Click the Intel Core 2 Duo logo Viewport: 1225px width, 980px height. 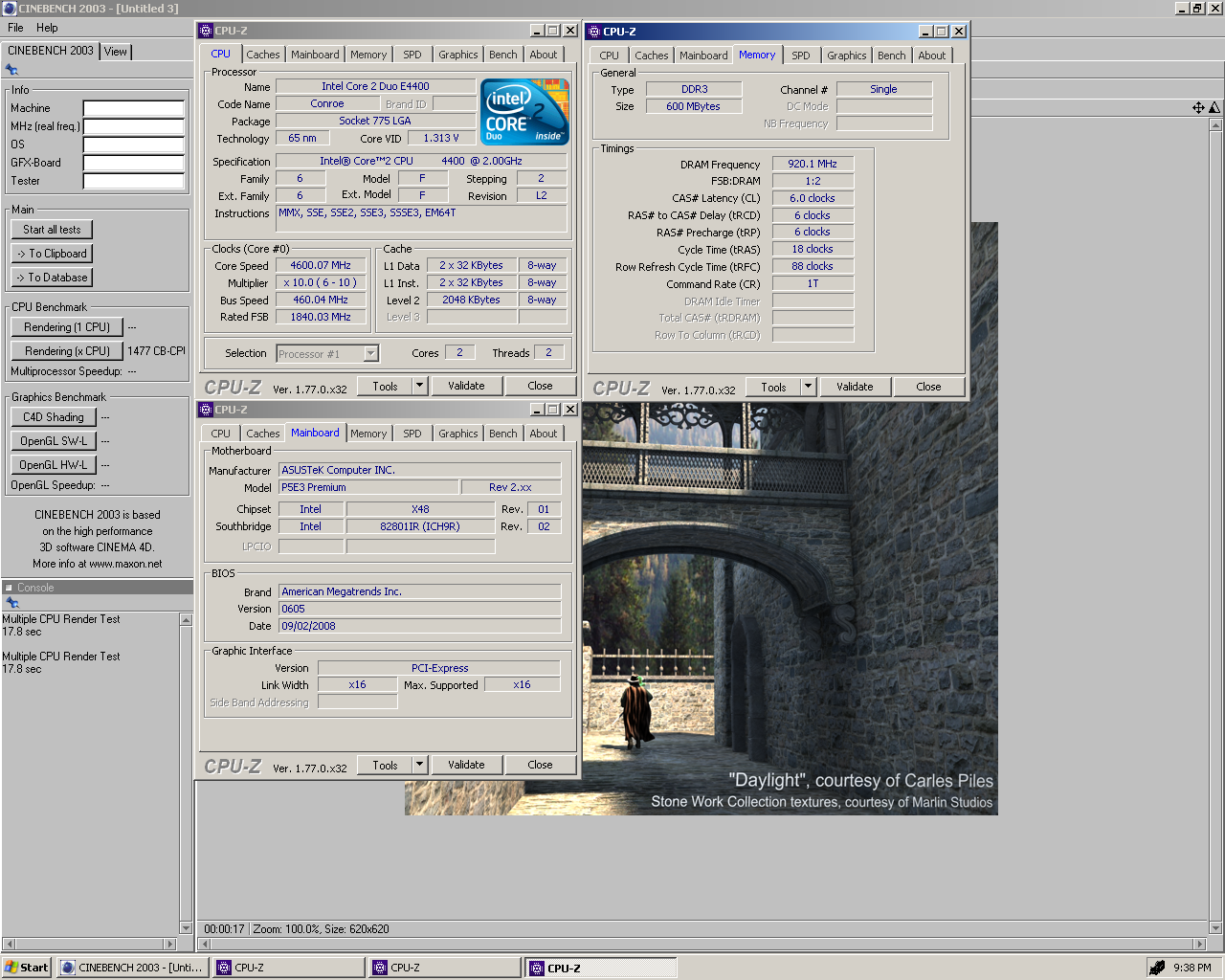[x=524, y=112]
